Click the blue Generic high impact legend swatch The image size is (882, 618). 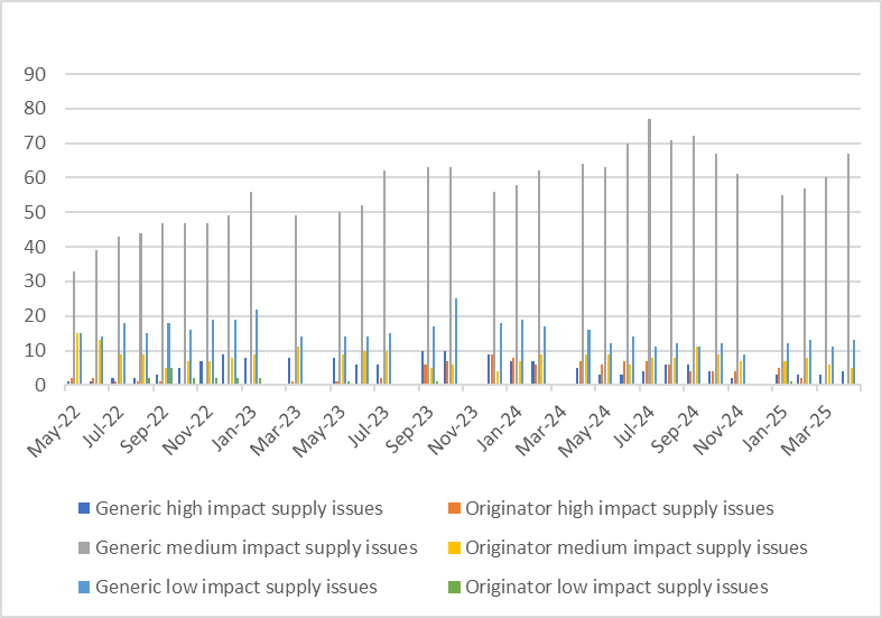(84, 509)
